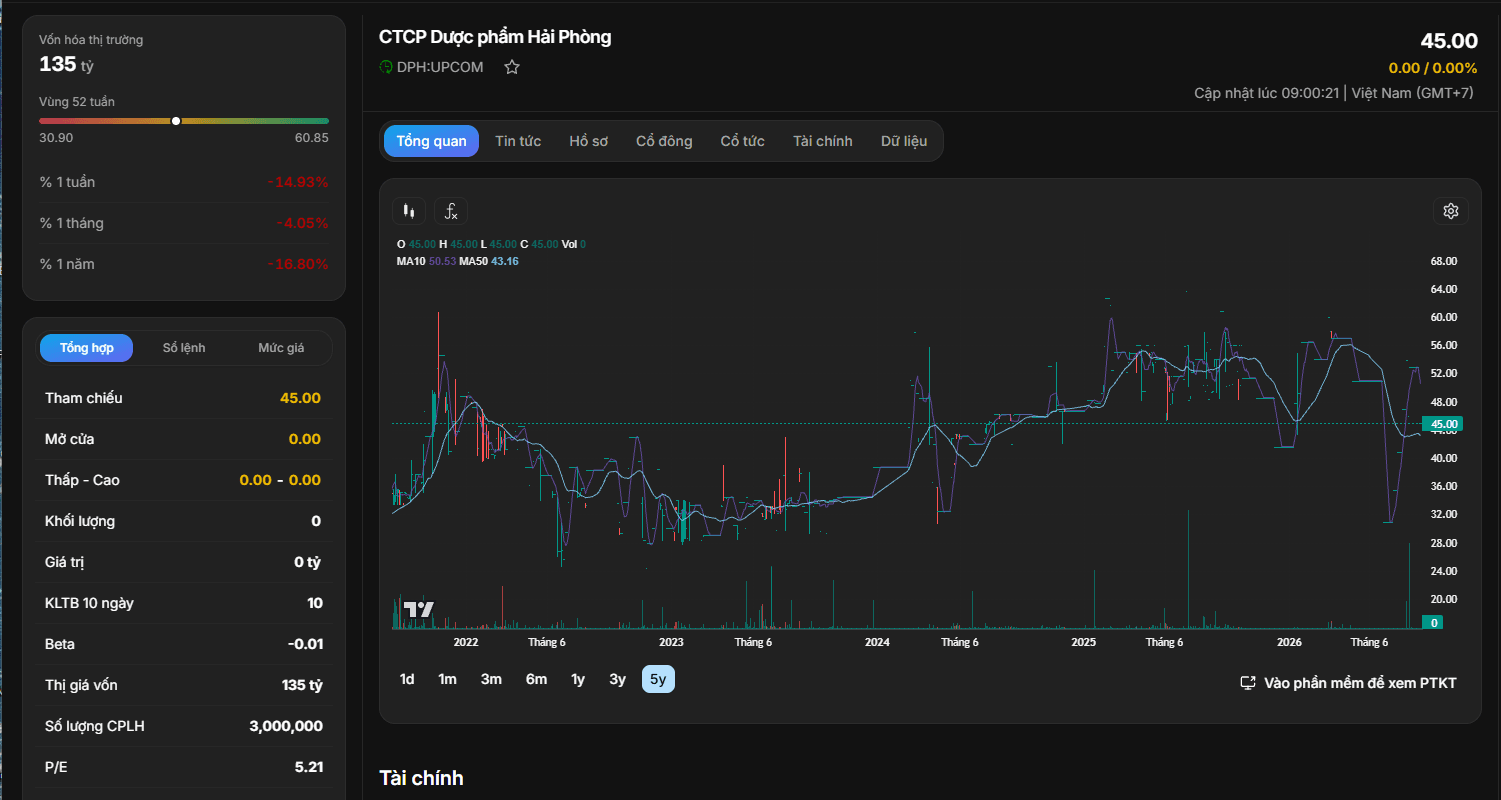The width and height of the screenshot is (1501, 800).
Task: Click the Giá trị row
Action: tap(183, 562)
